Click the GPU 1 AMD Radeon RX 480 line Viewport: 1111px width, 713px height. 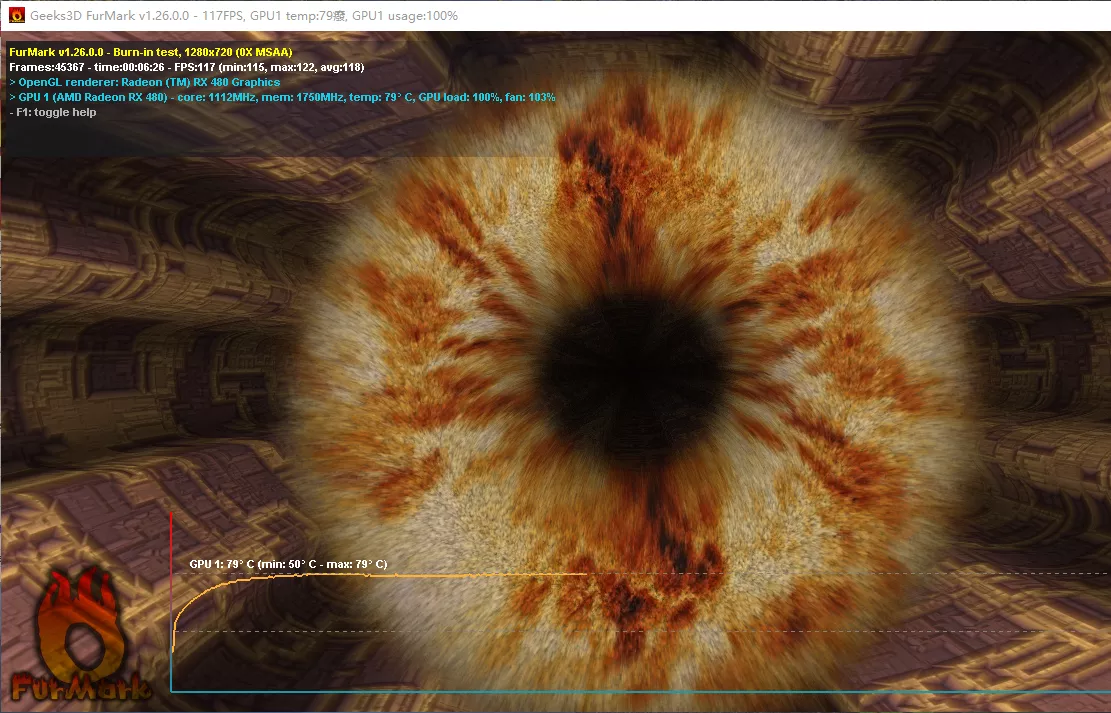pos(281,97)
